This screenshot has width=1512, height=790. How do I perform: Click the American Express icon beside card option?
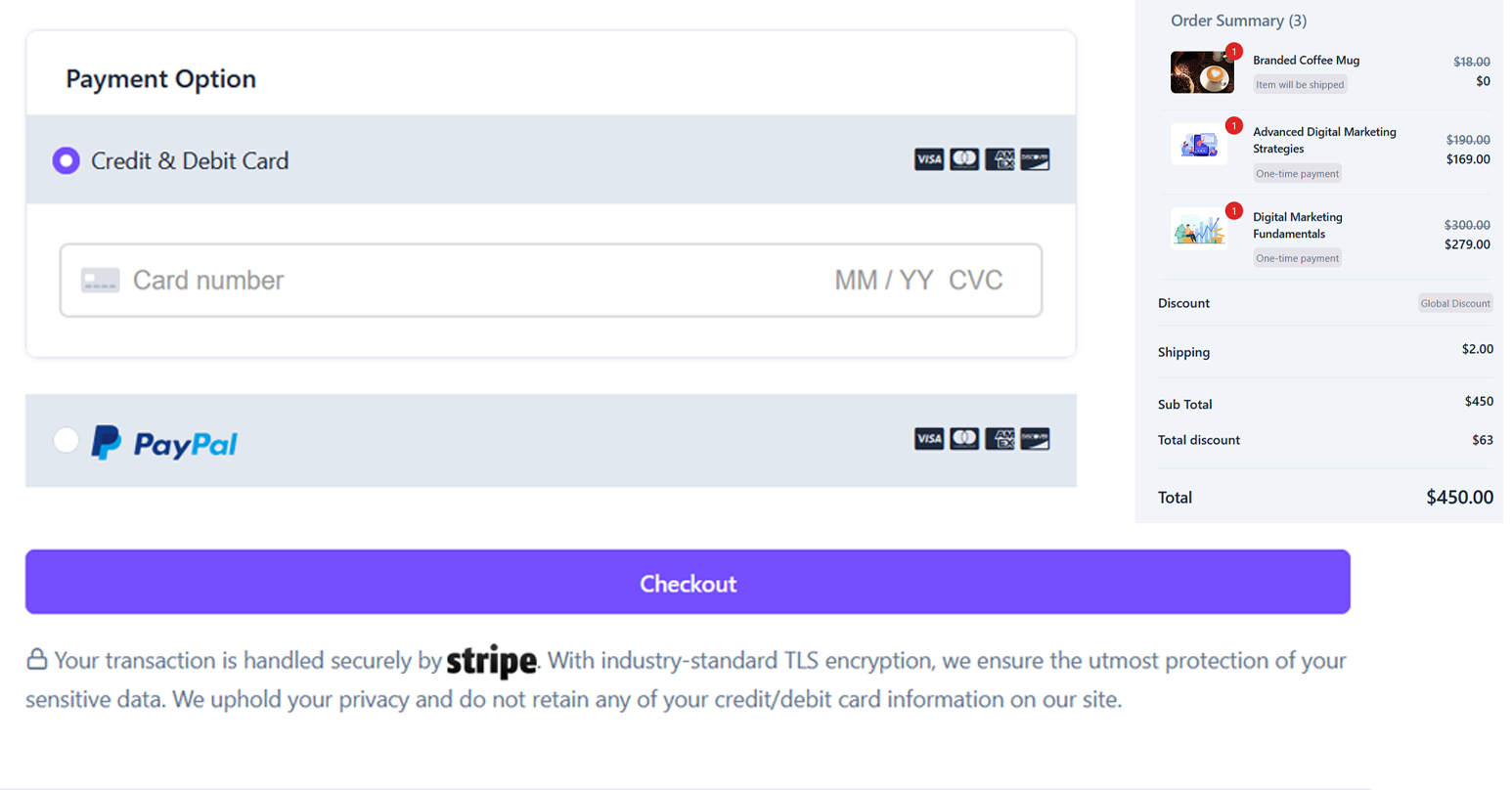click(1000, 159)
